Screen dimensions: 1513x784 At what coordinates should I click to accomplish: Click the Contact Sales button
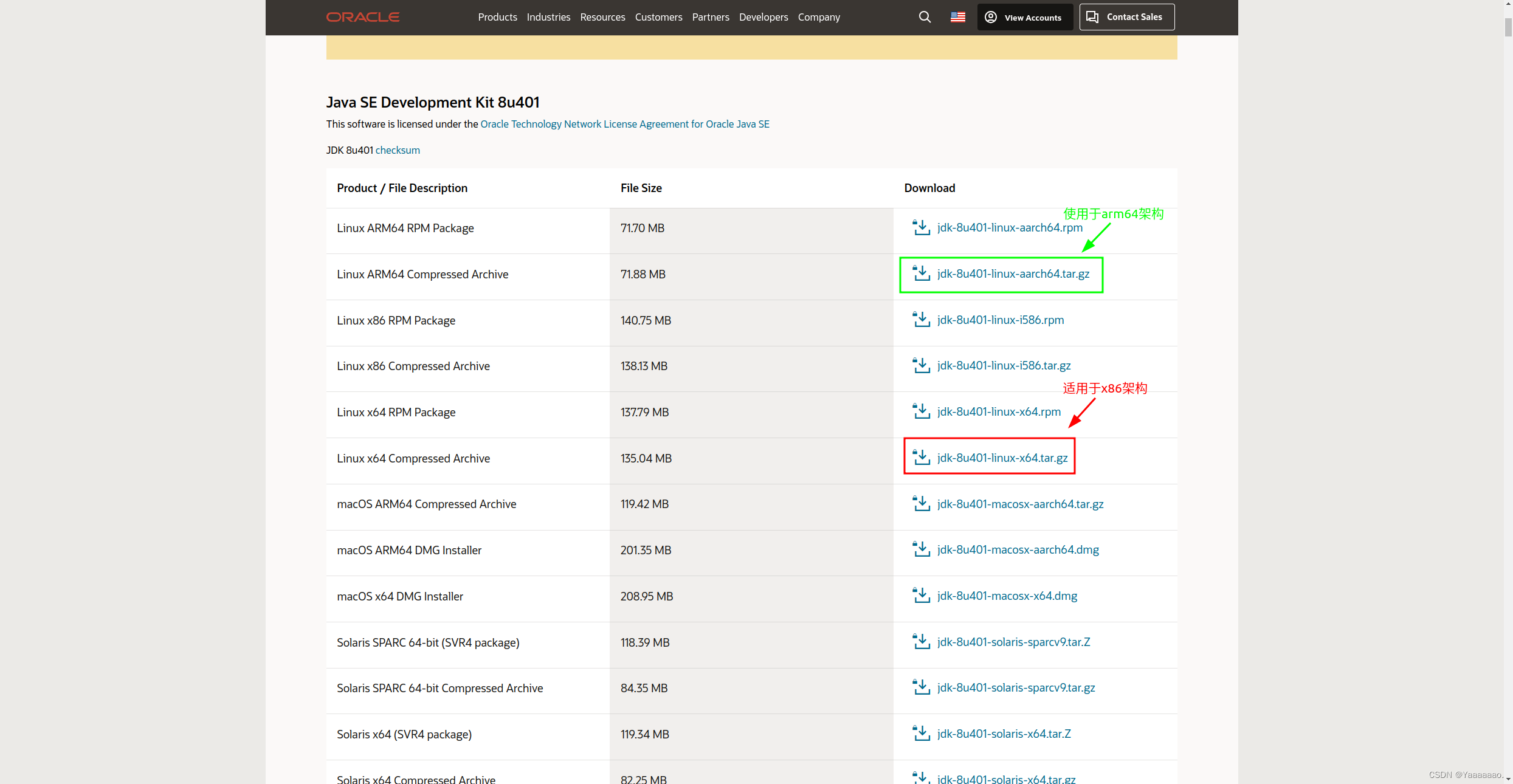(1126, 17)
